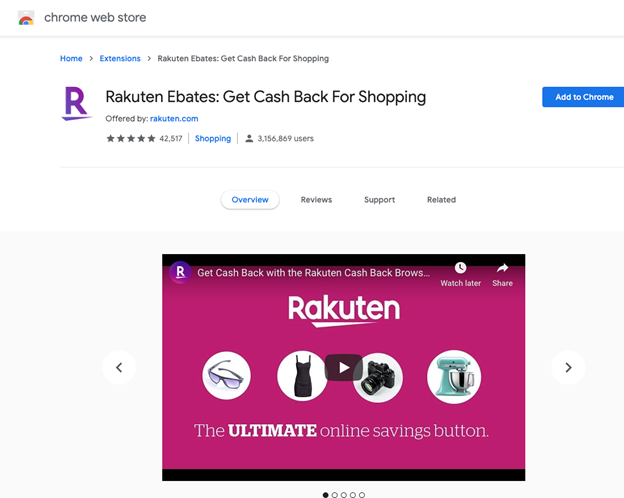Click the Rakuten channel avatar in video
The image size is (624, 498).
pos(180,272)
